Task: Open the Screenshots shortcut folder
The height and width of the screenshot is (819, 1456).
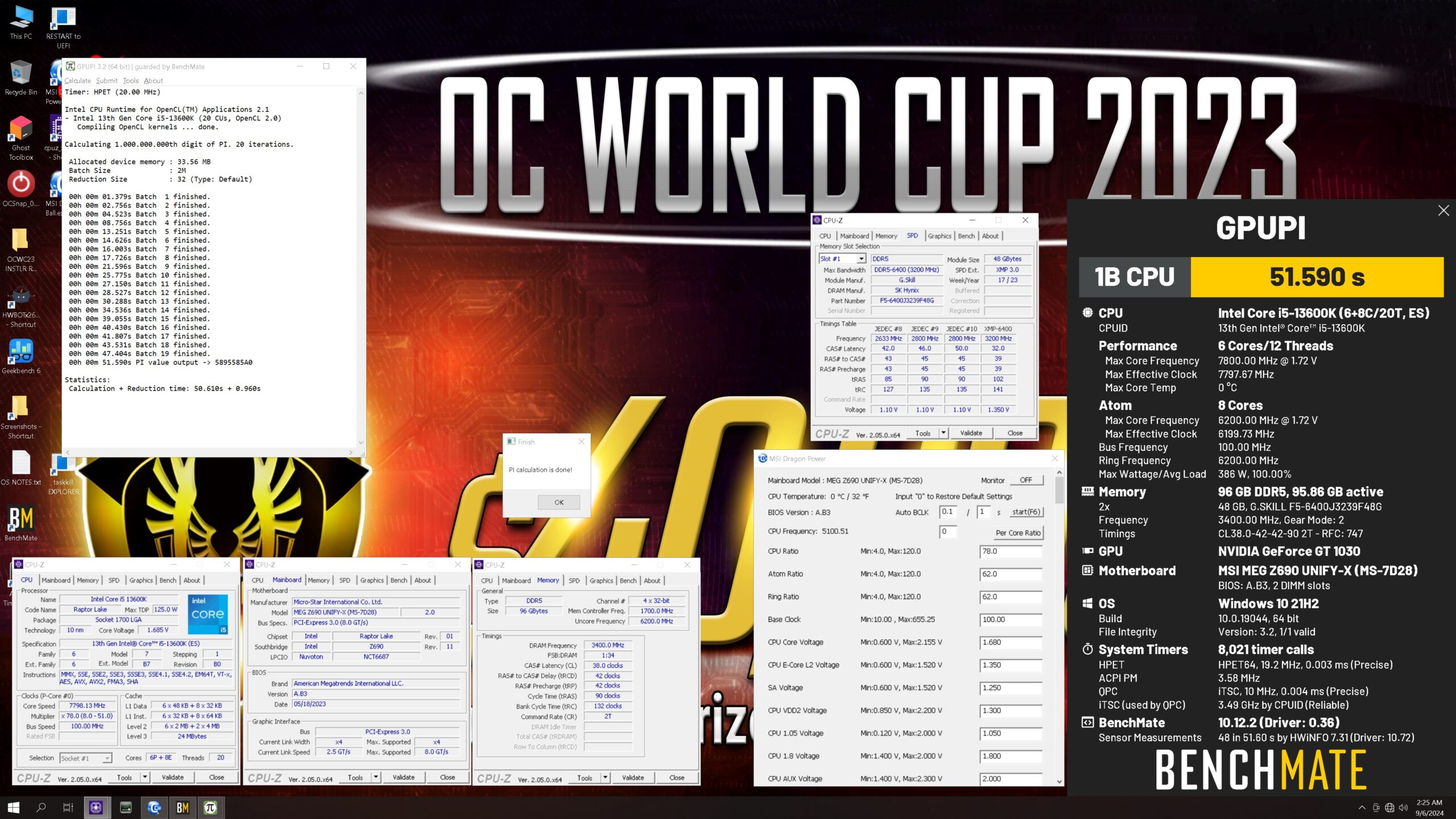Action: [21, 417]
